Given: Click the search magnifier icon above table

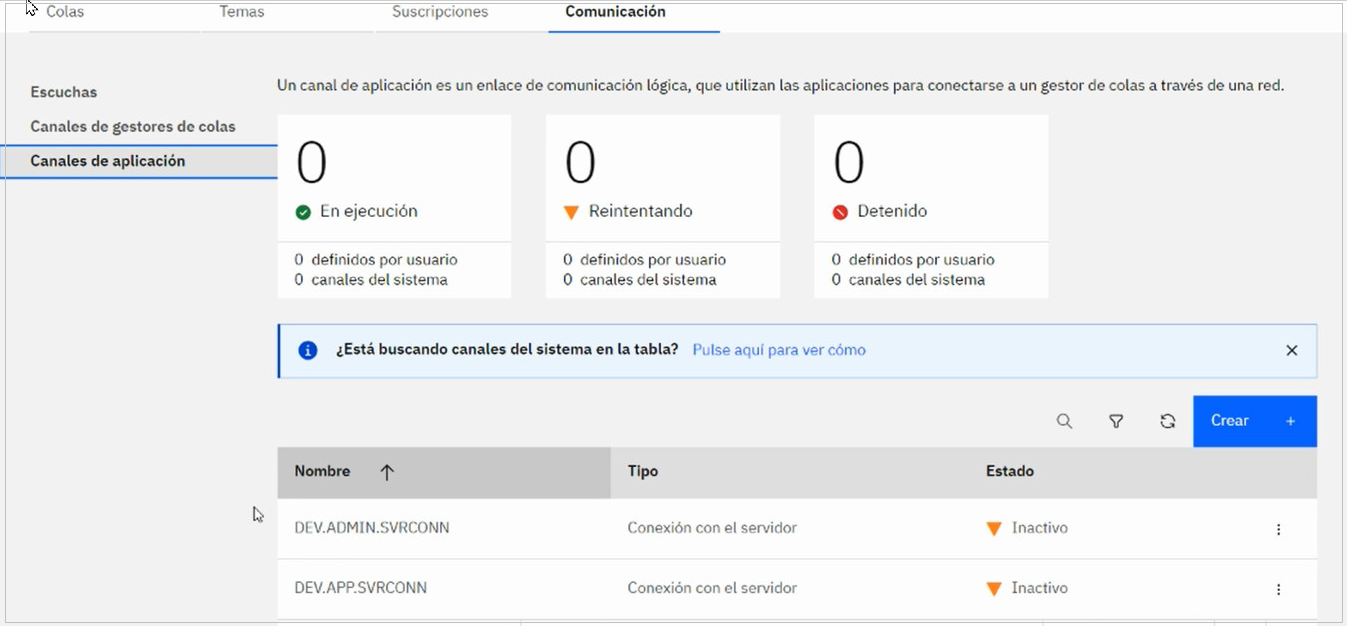Looking at the screenshot, I should [x=1064, y=422].
